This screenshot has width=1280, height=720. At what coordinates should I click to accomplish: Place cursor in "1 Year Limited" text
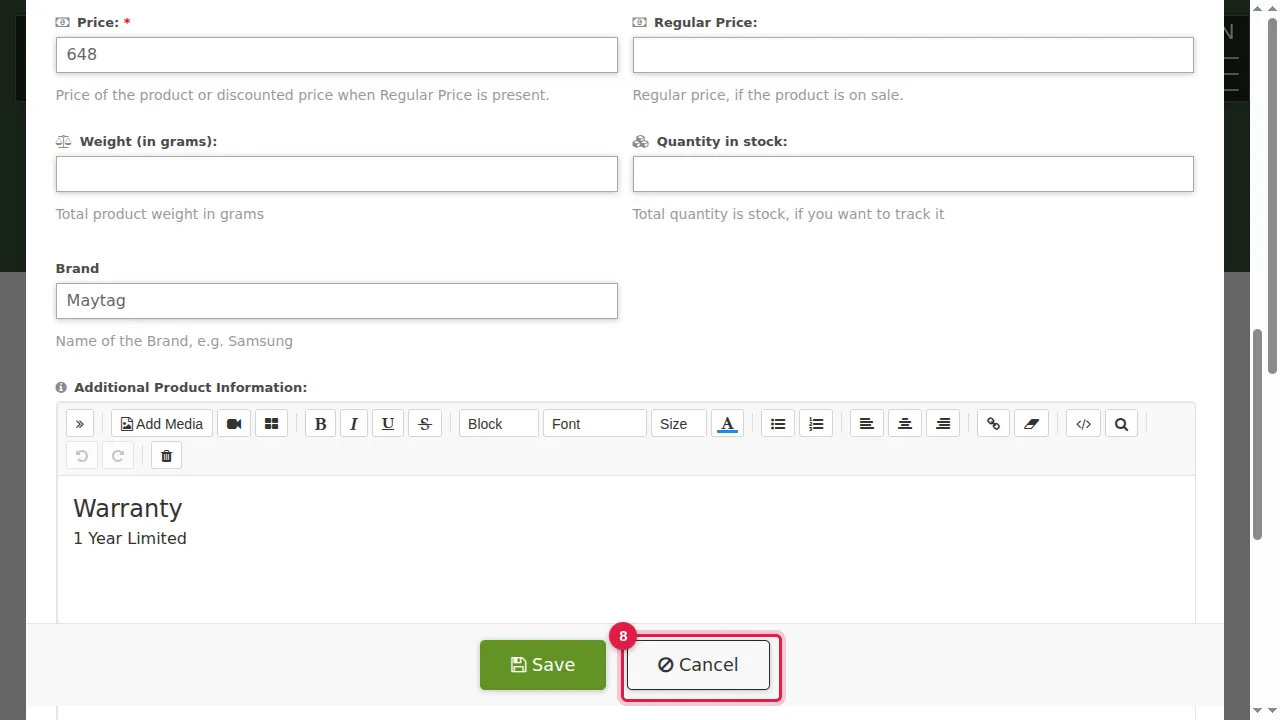130,538
